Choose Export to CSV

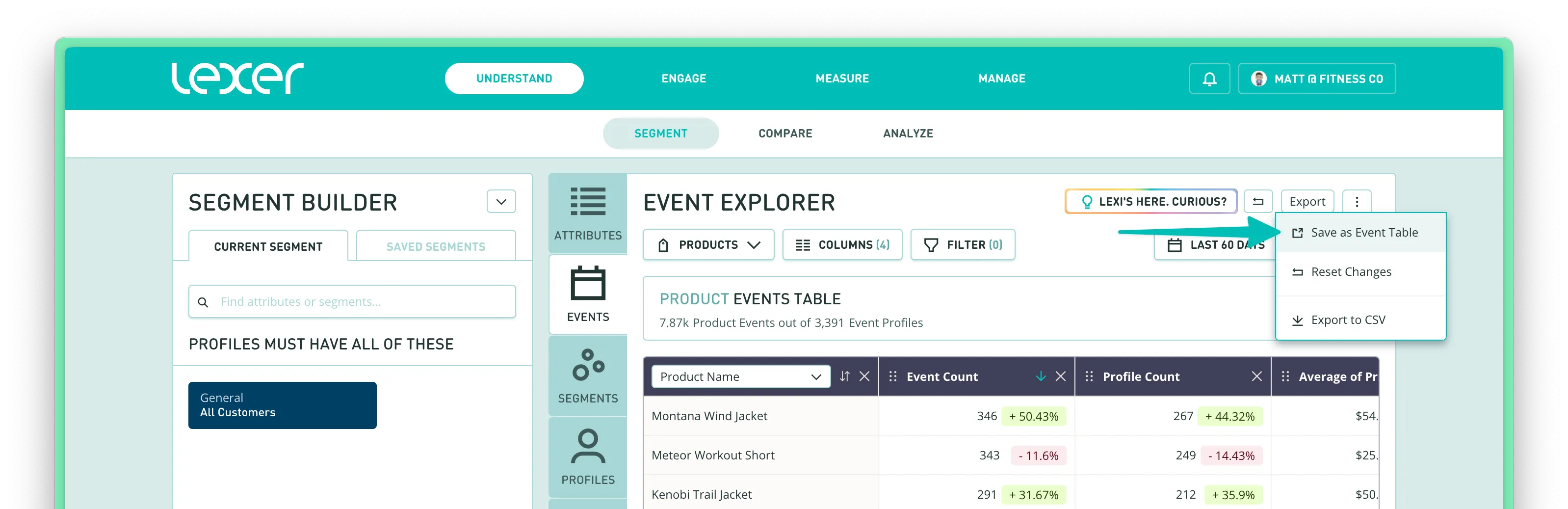point(1360,320)
